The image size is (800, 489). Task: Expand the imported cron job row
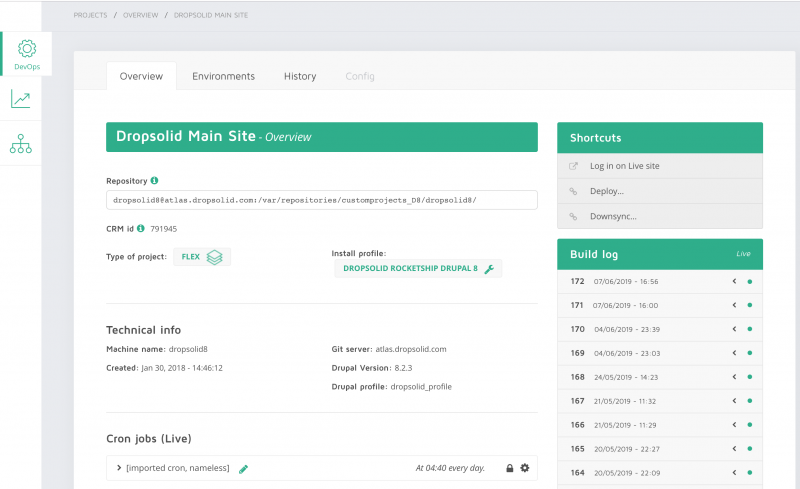pyautogui.click(x=119, y=468)
